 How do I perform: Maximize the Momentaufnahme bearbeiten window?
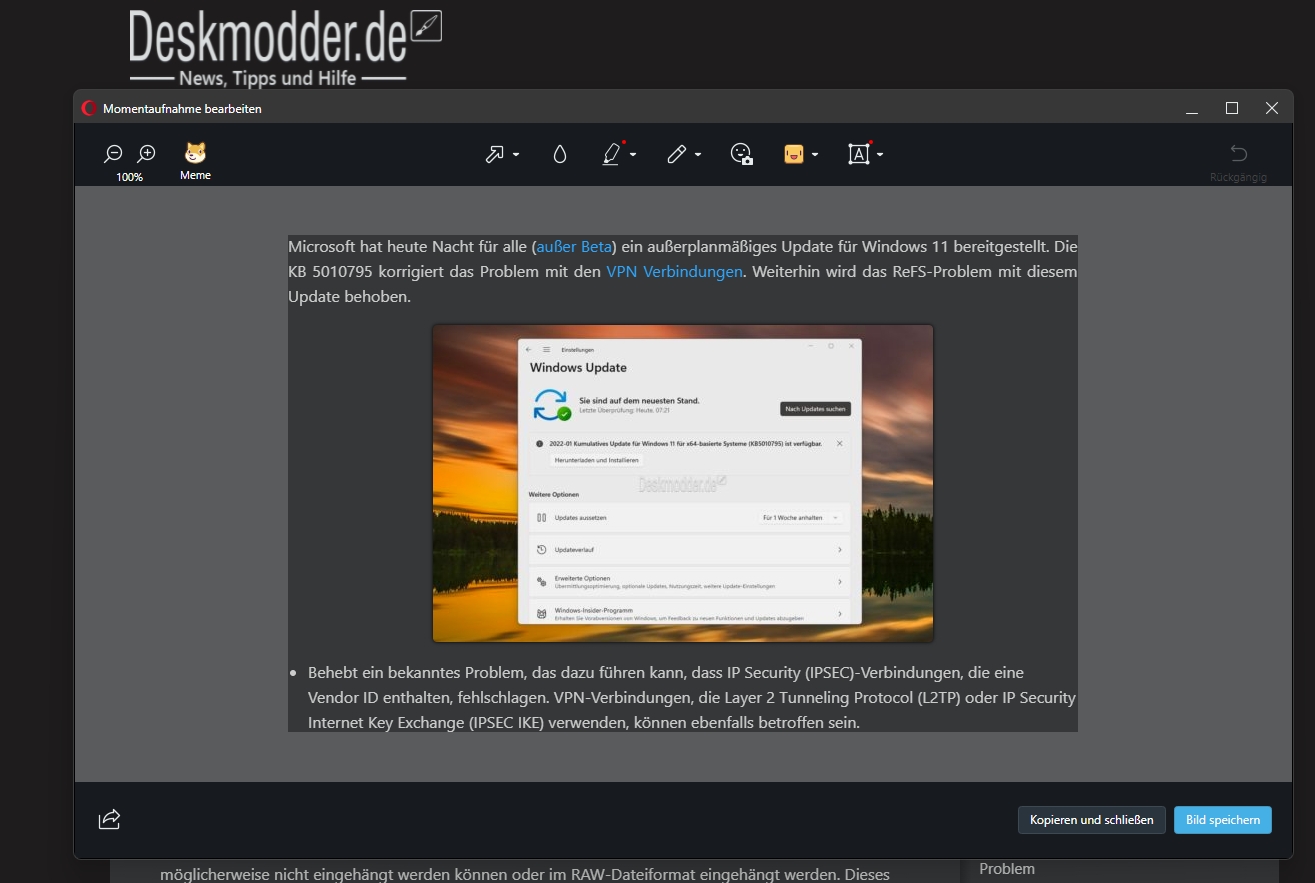coord(1232,108)
